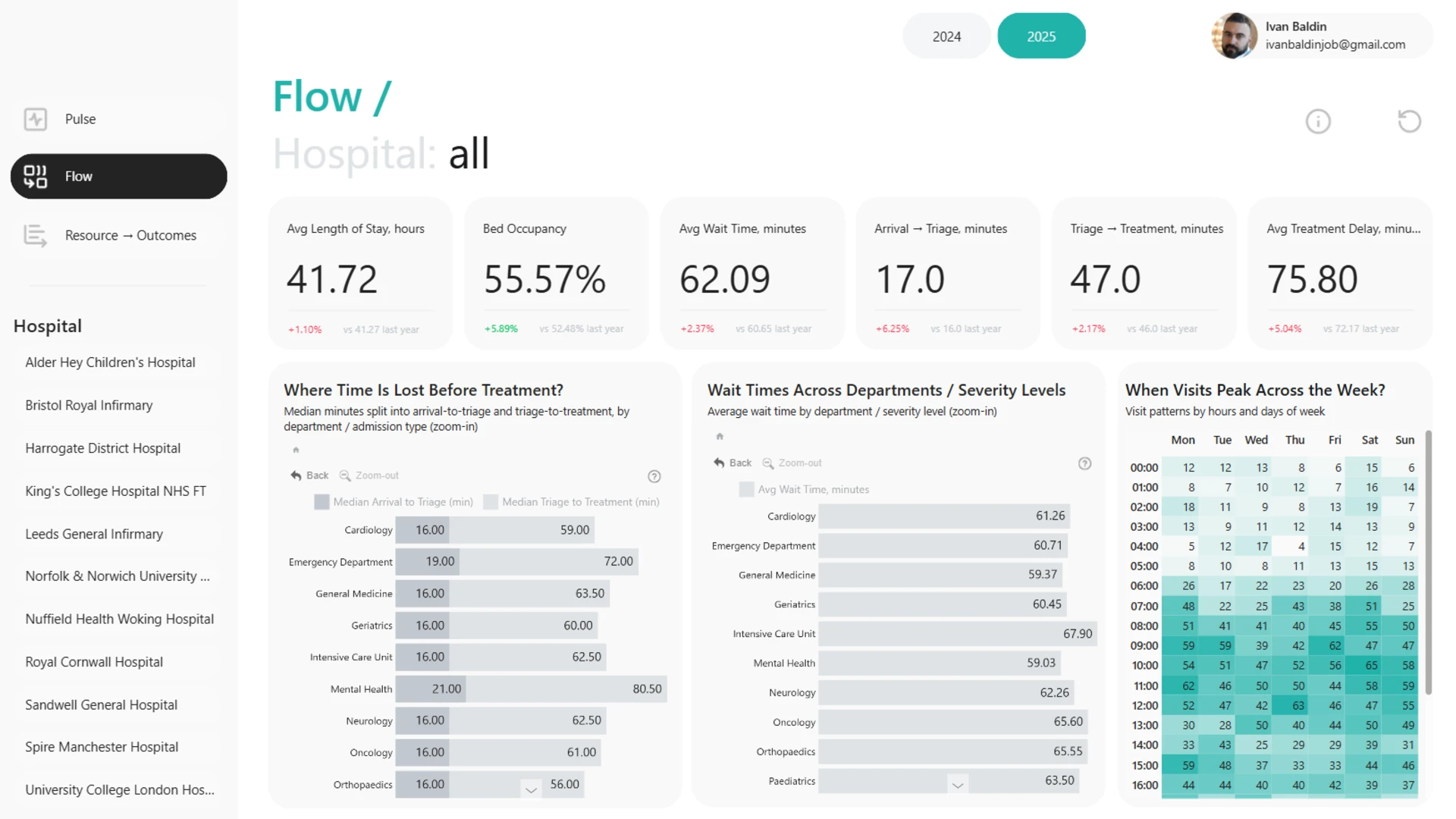Click the Resource → Outcomes sidebar icon
The width and height of the screenshot is (1456, 819).
(36, 236)
